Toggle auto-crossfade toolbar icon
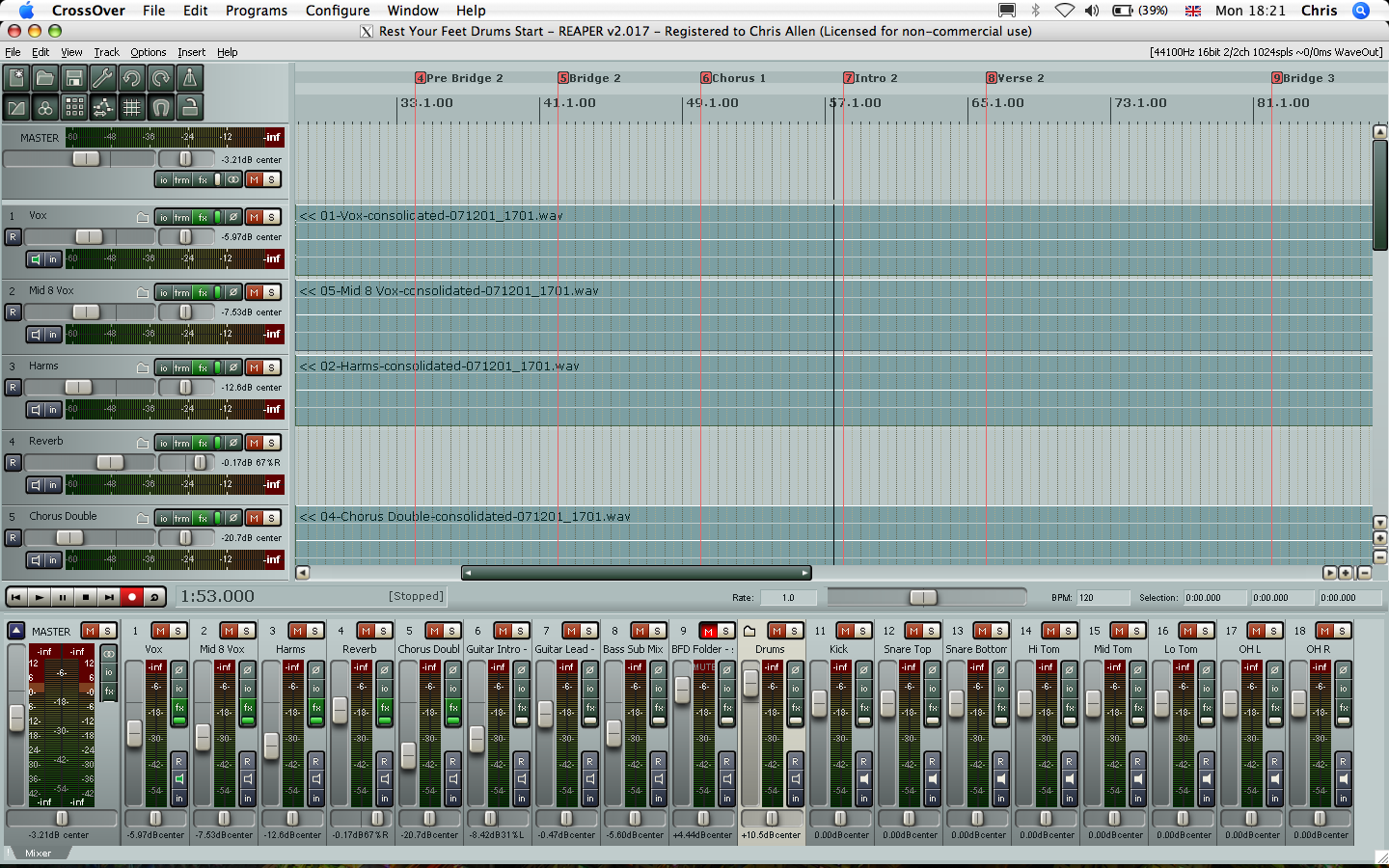Screen dimensions: 1389x868 pos(16,107)
